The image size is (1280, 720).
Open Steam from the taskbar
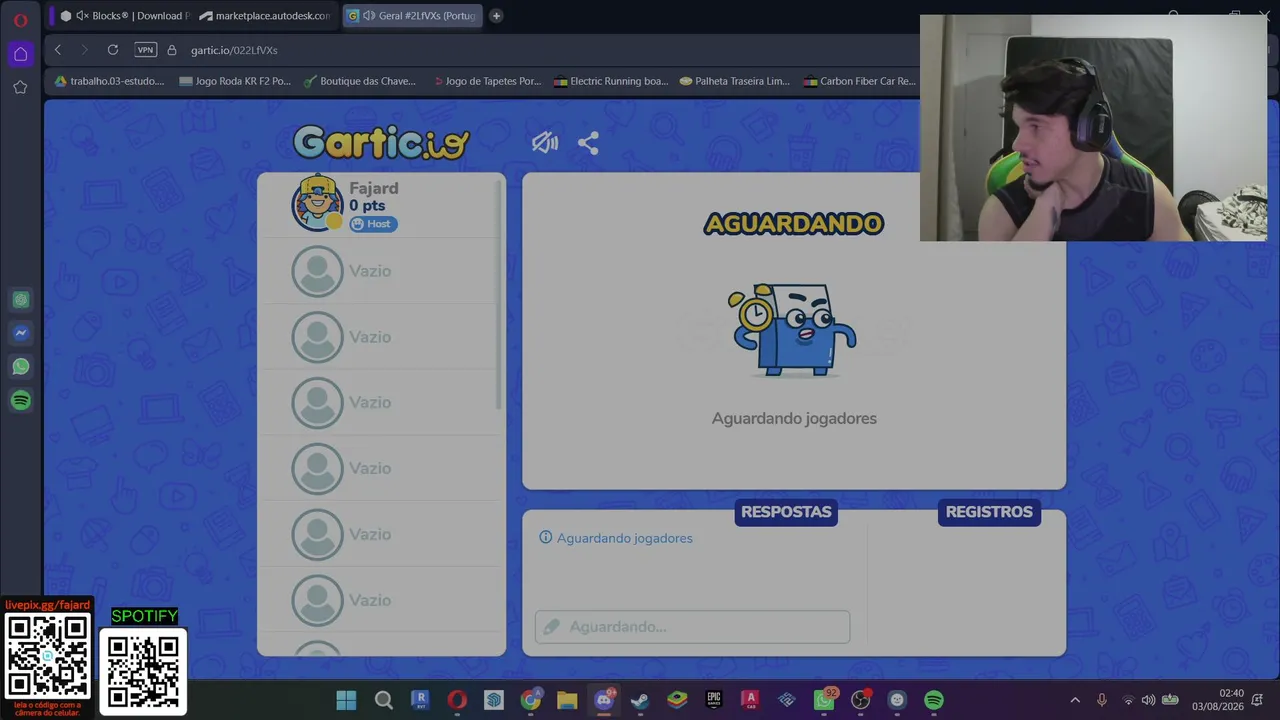tap(640, 700)
